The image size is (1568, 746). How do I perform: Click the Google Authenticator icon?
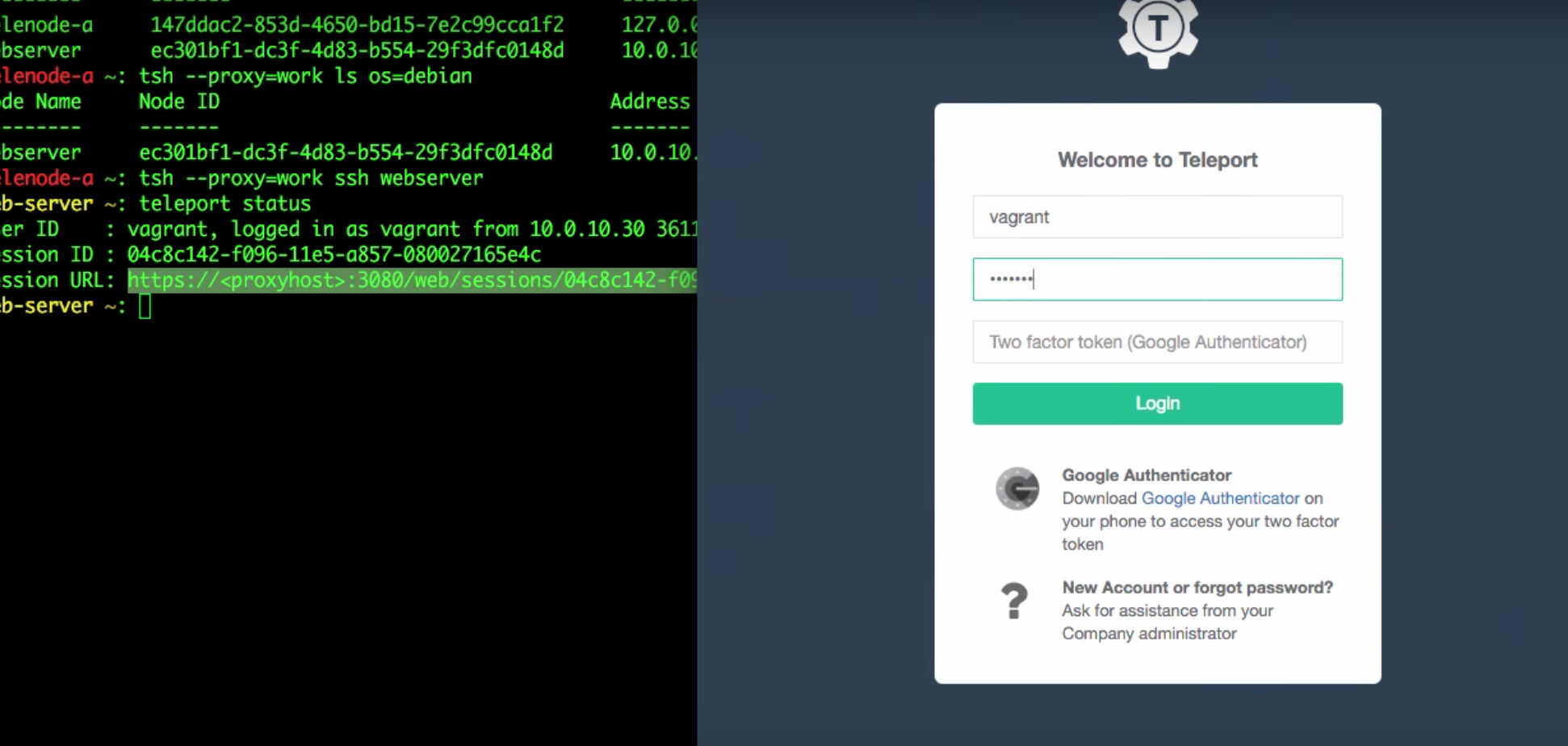(1017, 488)
